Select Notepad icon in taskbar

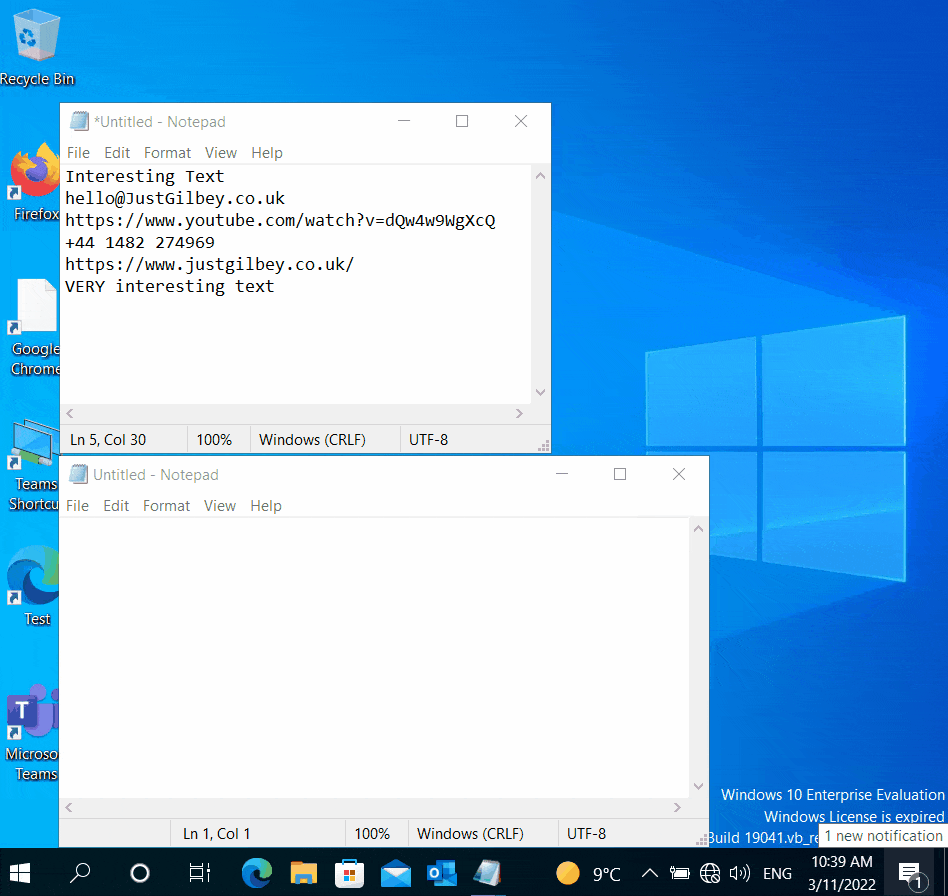488,873
